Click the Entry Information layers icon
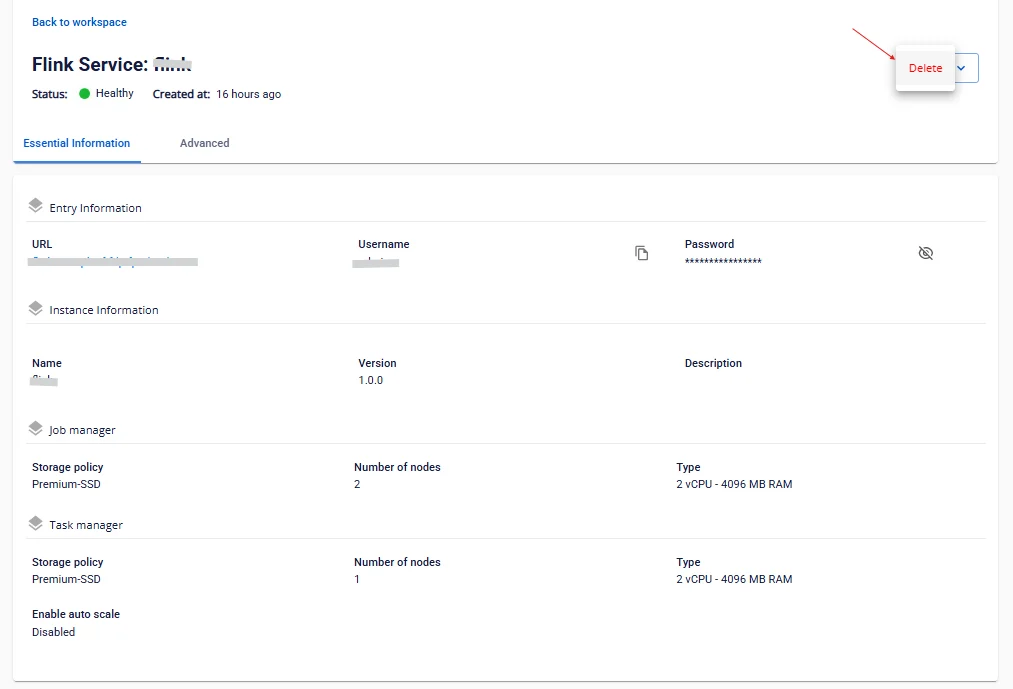The width and height of the screenshot is (1013, 689). coord(36,206)
